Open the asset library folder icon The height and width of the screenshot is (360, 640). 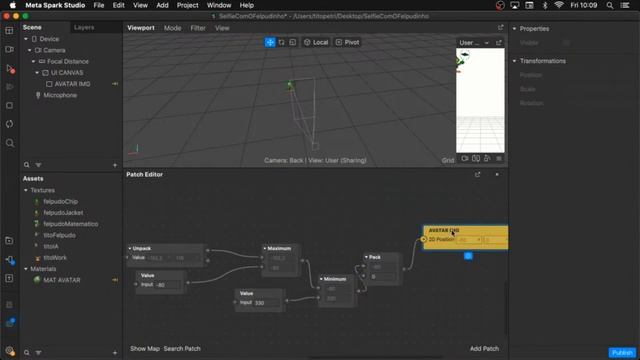coord(9,240)
